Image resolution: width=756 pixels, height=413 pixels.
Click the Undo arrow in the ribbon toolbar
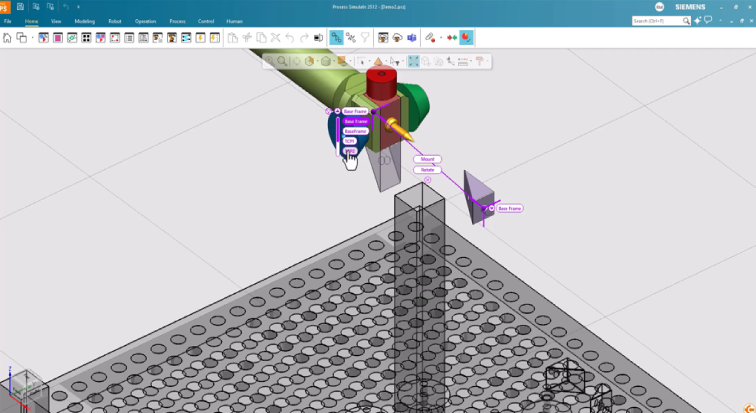(290, 38)
